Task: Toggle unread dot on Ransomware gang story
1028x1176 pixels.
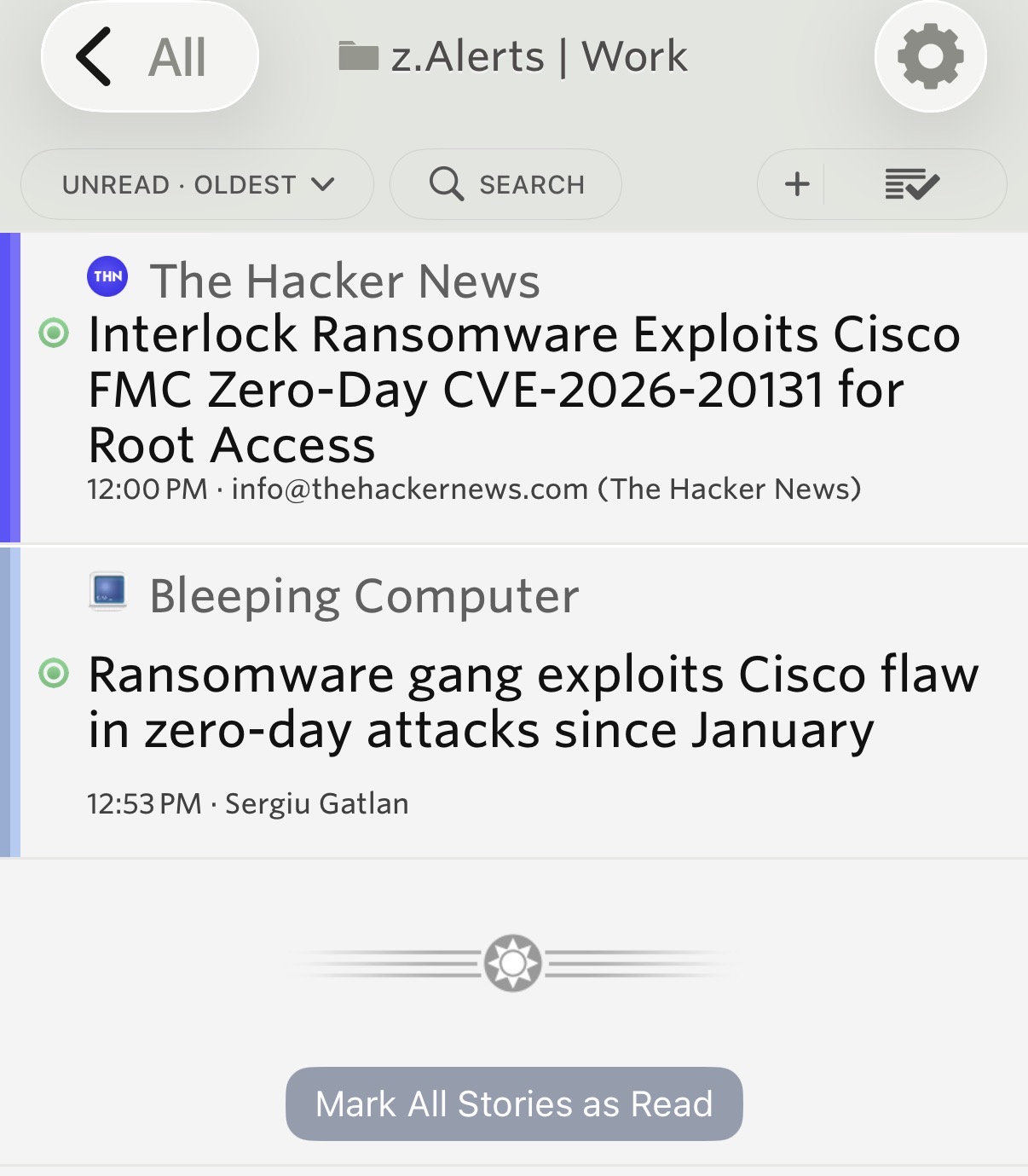Action: pos(54,674)
